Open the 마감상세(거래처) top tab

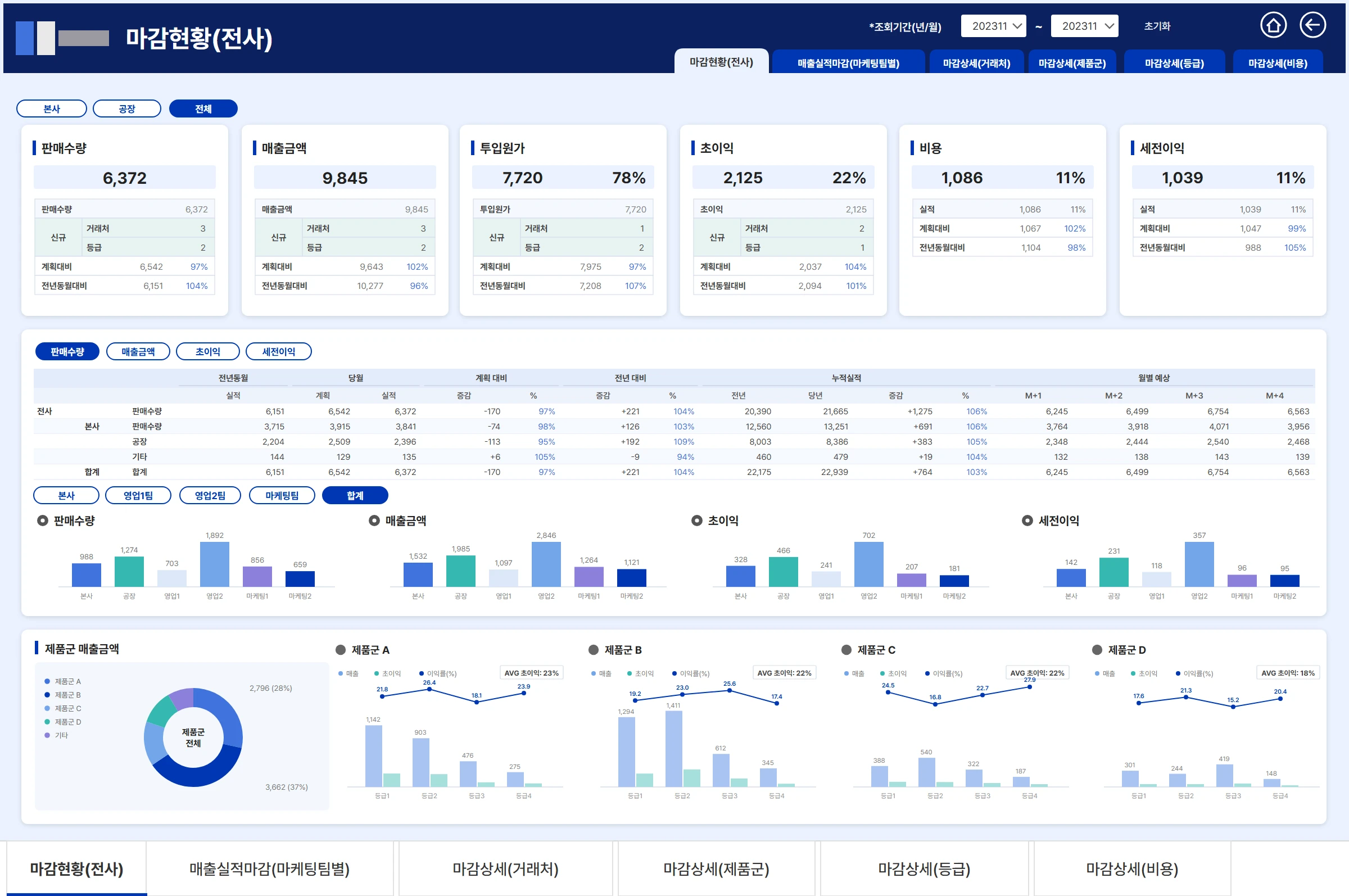tap(976, 62)
